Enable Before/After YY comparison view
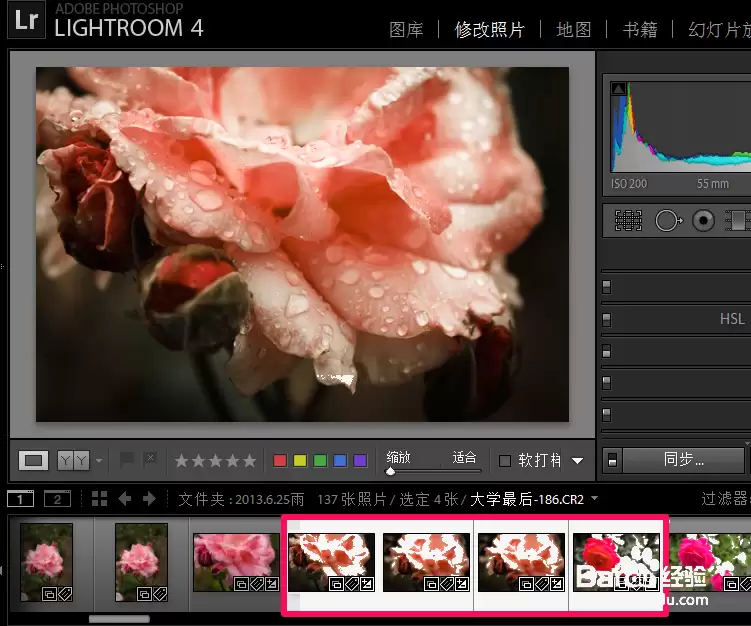Viewport: 751px width, 626px height. click(73, 460)
